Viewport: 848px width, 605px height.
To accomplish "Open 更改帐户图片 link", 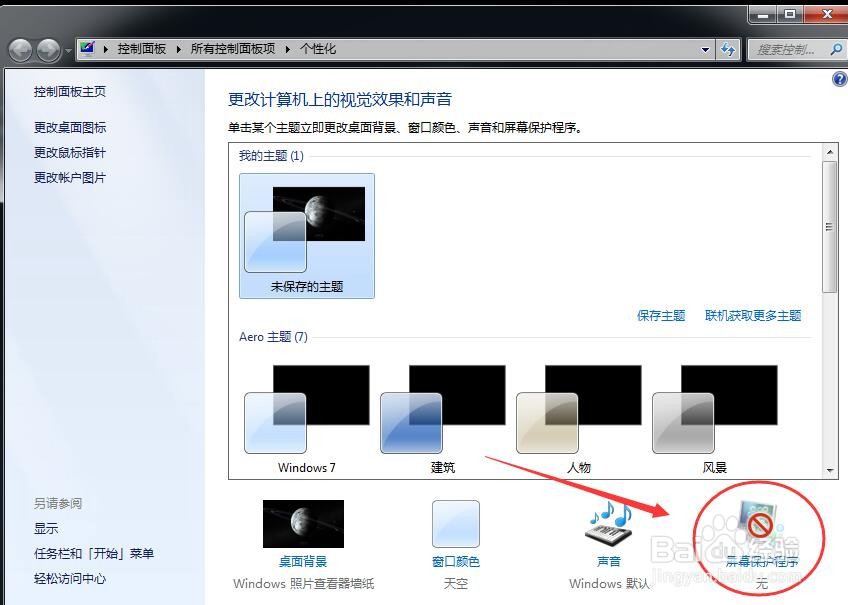I will 70,177.
